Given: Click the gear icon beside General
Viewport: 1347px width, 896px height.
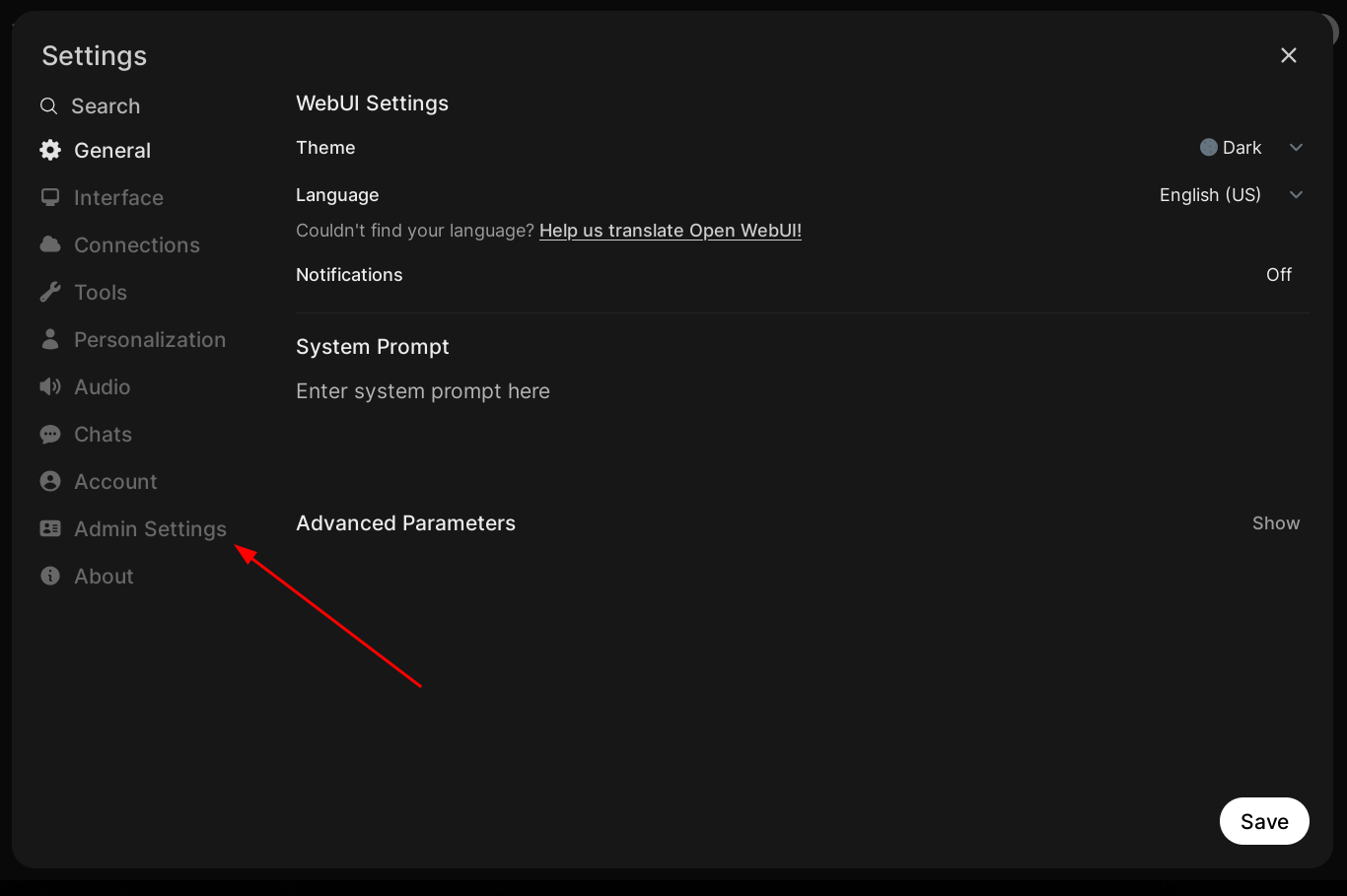Looking at the screenshot, I should coord(50,150).
